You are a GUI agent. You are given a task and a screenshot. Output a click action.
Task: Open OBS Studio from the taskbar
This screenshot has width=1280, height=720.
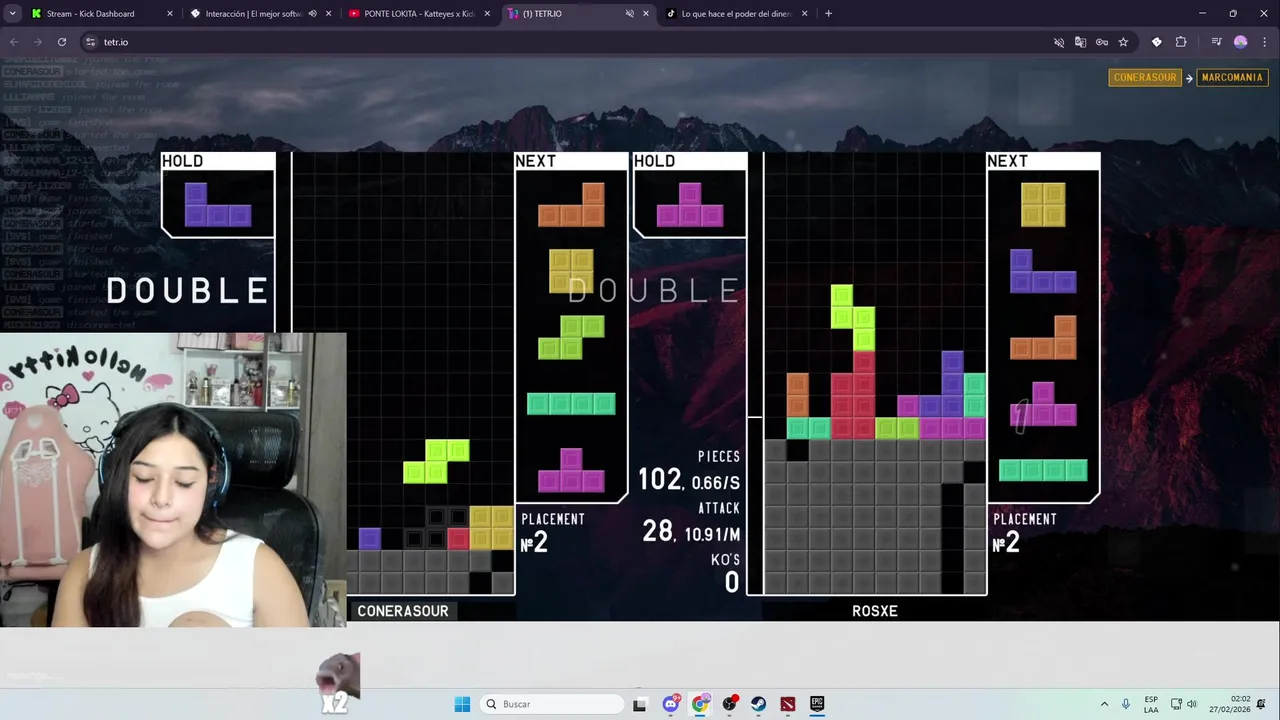(x=729, y=704)
